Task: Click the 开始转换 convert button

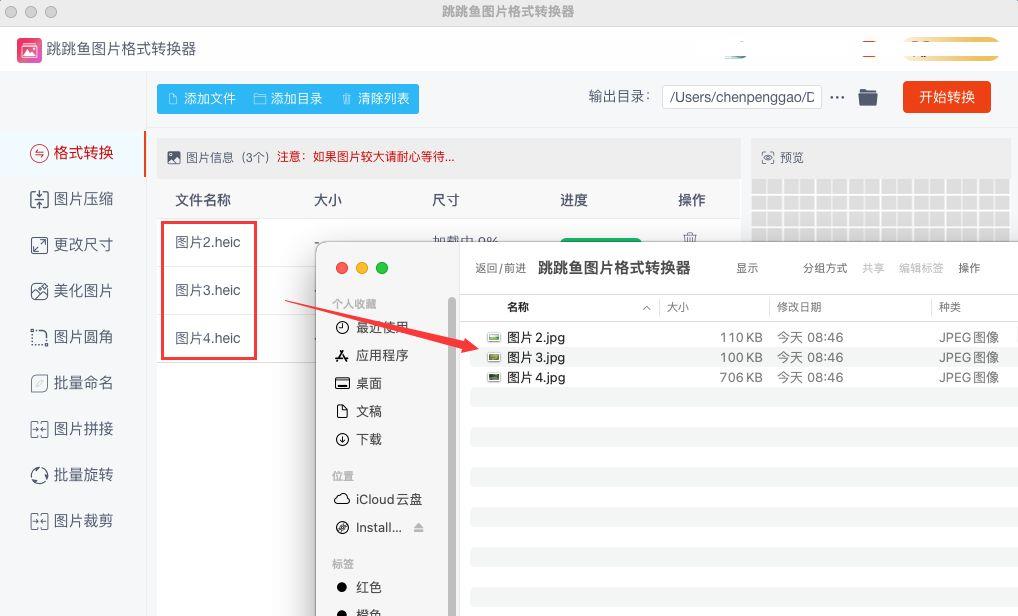Action: coord(946,97)
